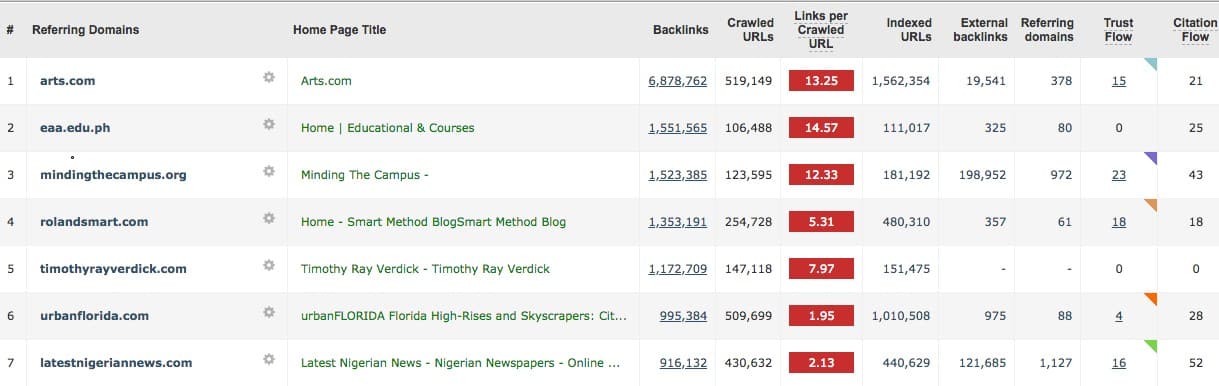Open 'Home | Educational & Courses' title link
The image size is (1219, 386).
pyautogui.click(x=387, y=128)
